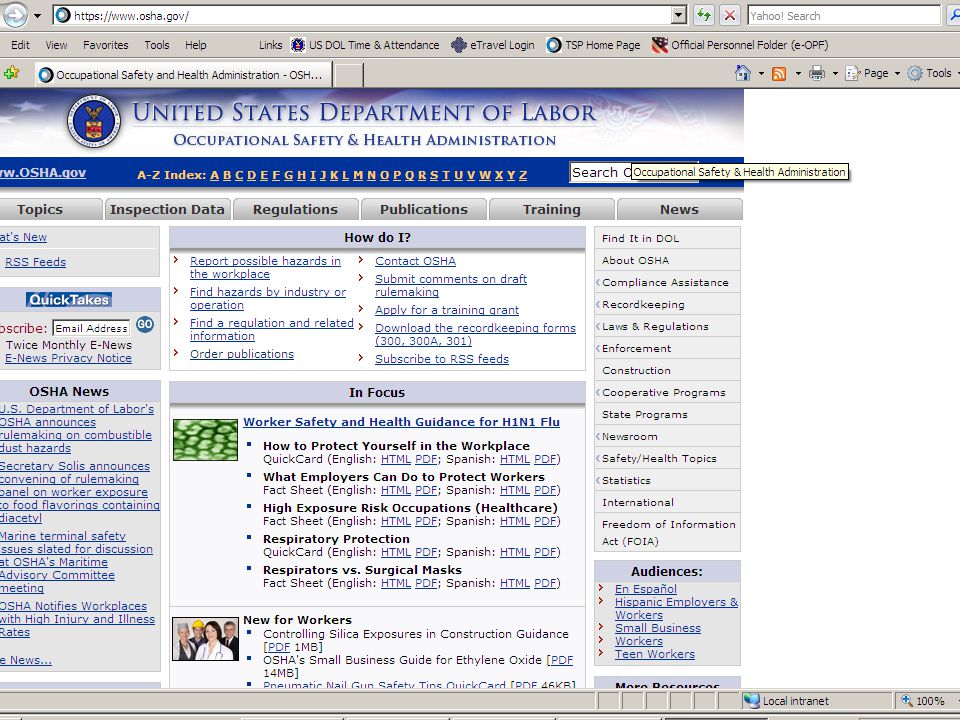Click the Add to Favorites star icon
The height and width of the screenshot is (720, 960).
click(x=11, y=73)
